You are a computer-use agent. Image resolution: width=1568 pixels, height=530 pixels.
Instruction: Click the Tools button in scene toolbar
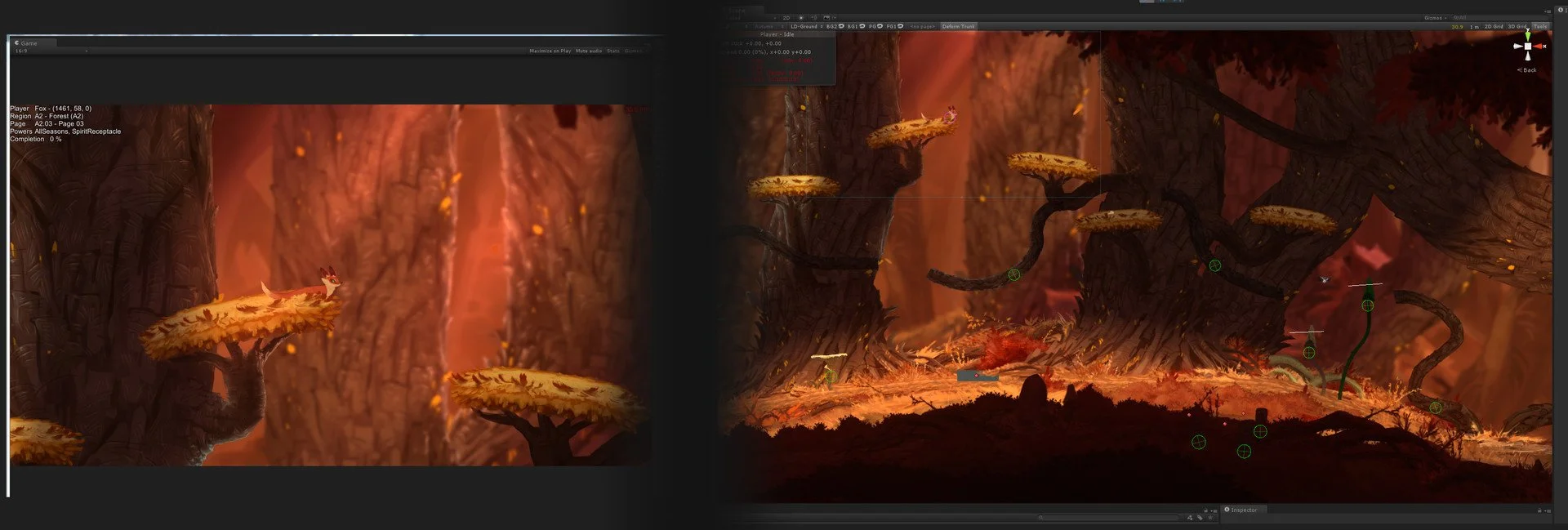point(1539,26)
